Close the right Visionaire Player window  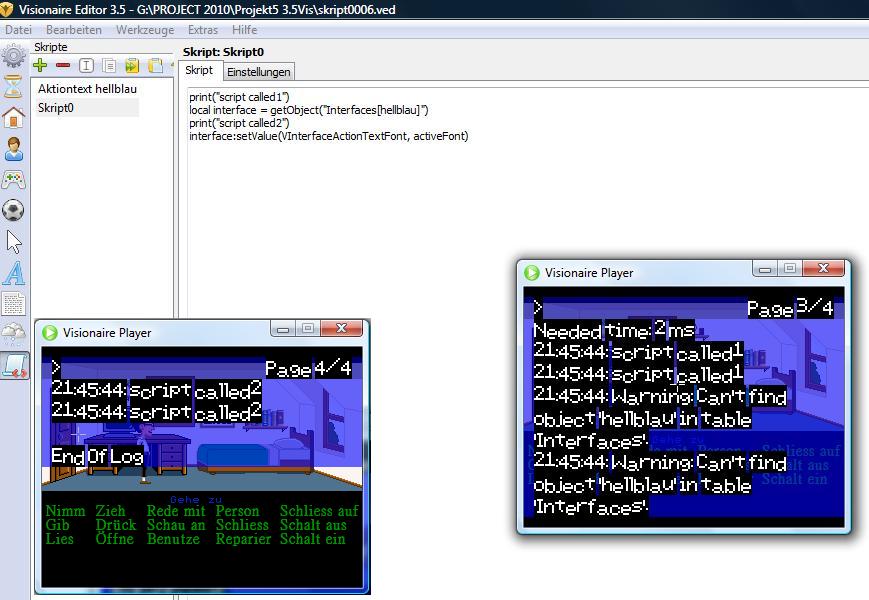point(823,269)
